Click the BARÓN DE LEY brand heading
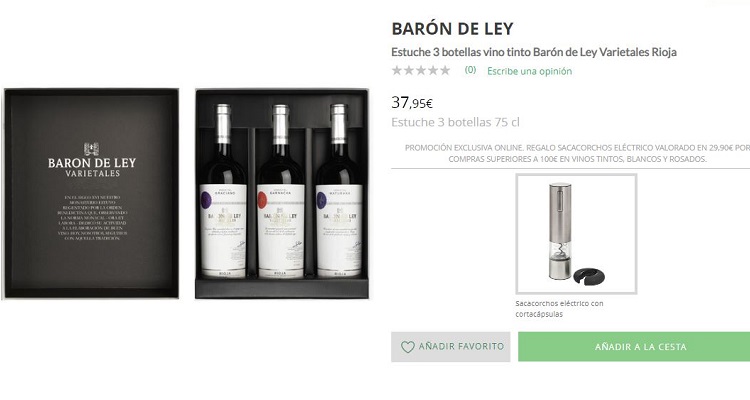The height and width of the screenshot is (400, 750). 452,29
